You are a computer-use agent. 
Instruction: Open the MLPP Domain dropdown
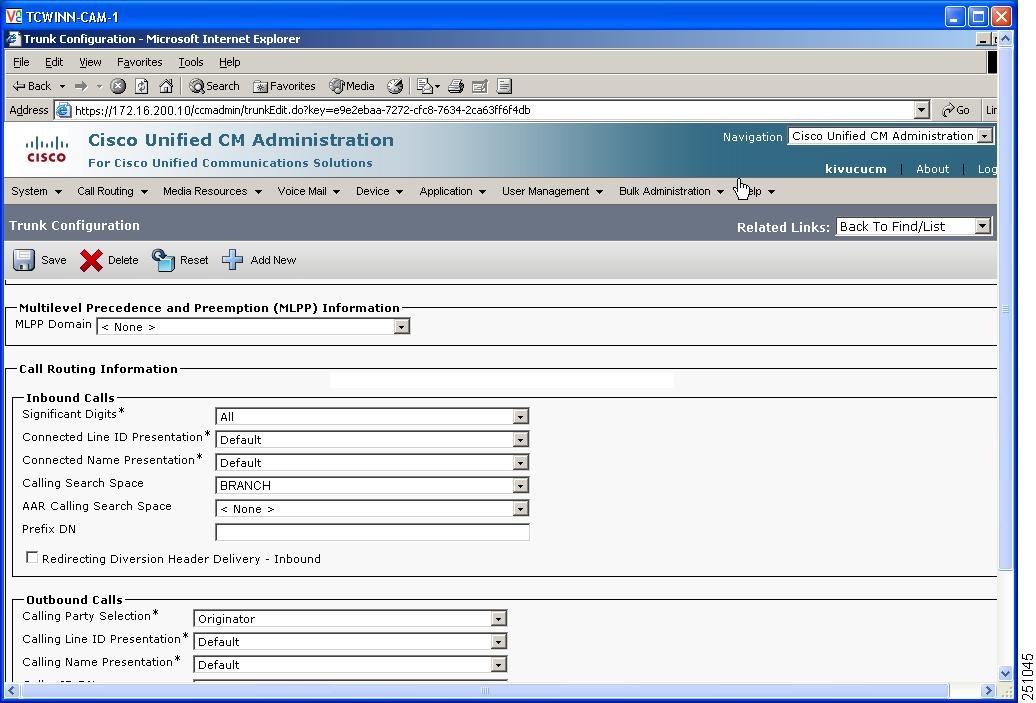click(x=401, y=326)
